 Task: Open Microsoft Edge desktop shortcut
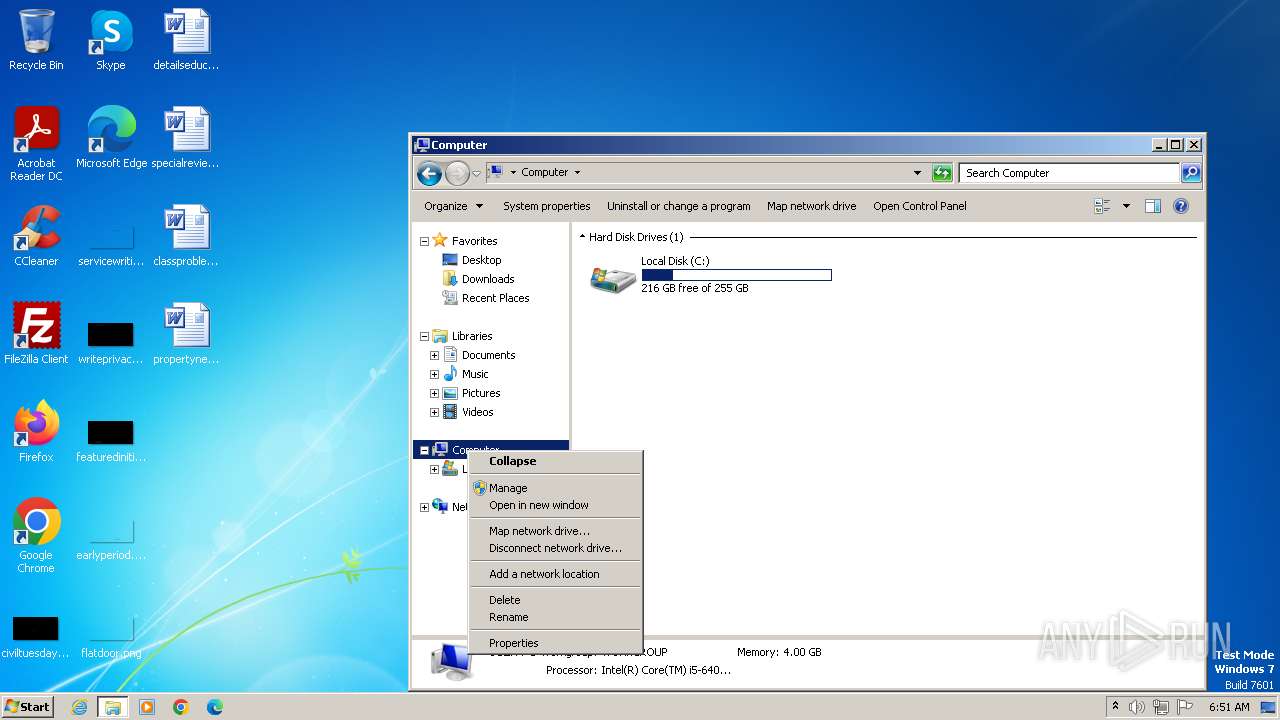(111, 138)
